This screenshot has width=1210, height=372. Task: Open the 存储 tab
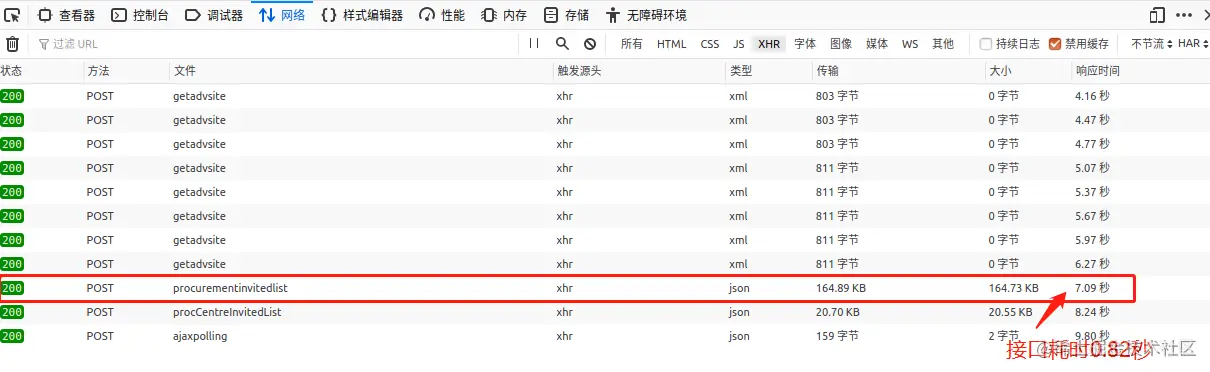pos(566,15)
